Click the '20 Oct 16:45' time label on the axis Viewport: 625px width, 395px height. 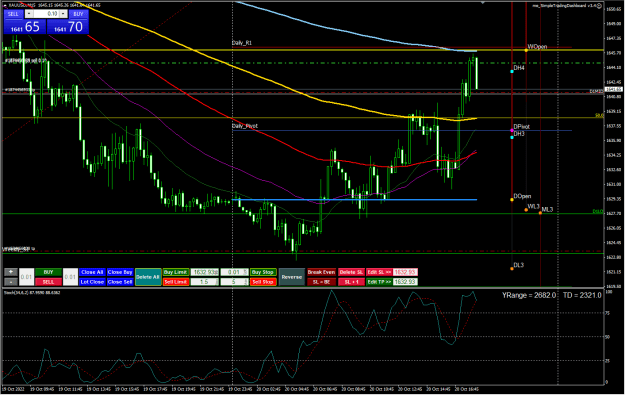tap(466, 389)
